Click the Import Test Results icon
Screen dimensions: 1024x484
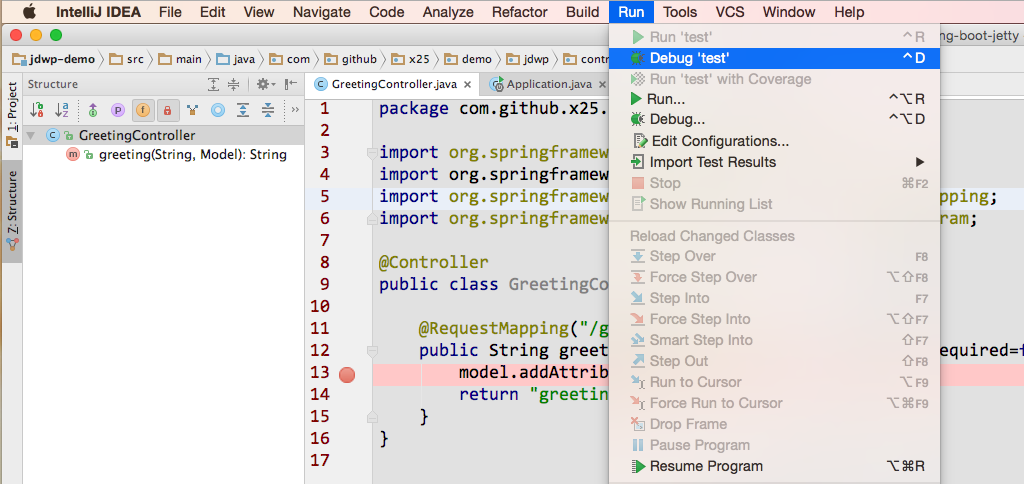pyautogui.click(x=638, y=162)
